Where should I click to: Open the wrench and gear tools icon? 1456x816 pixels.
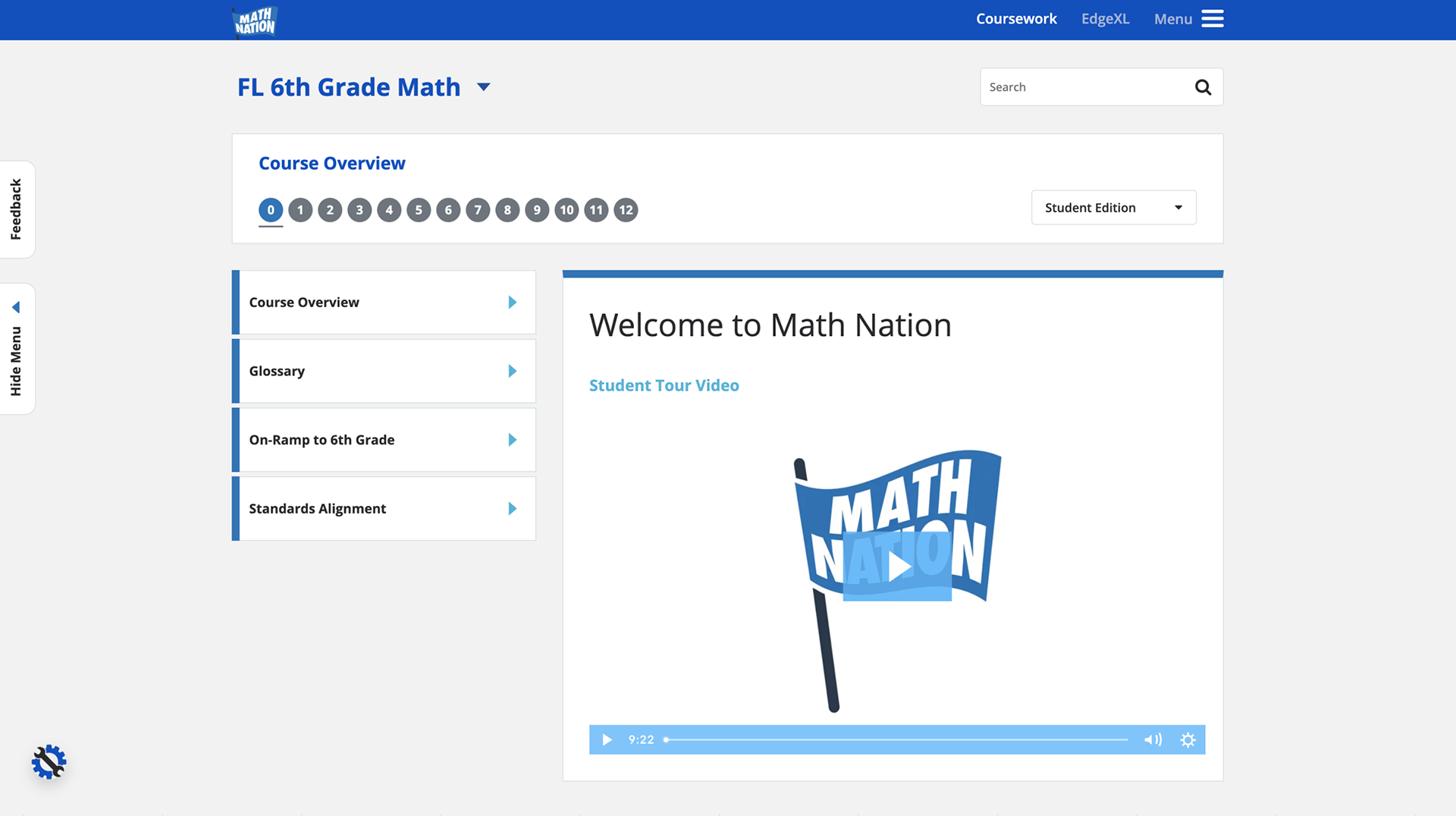[49, 761]
